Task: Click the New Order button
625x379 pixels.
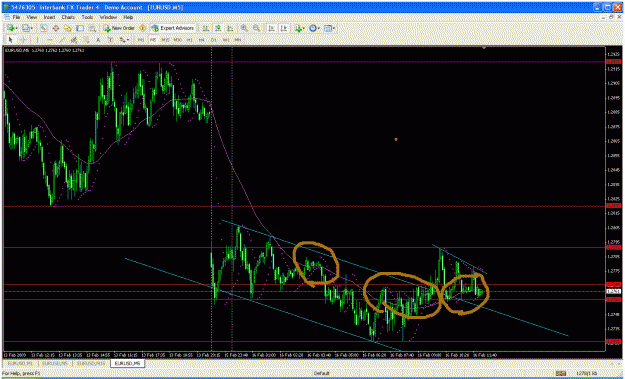Action: (x=119, y=28)
